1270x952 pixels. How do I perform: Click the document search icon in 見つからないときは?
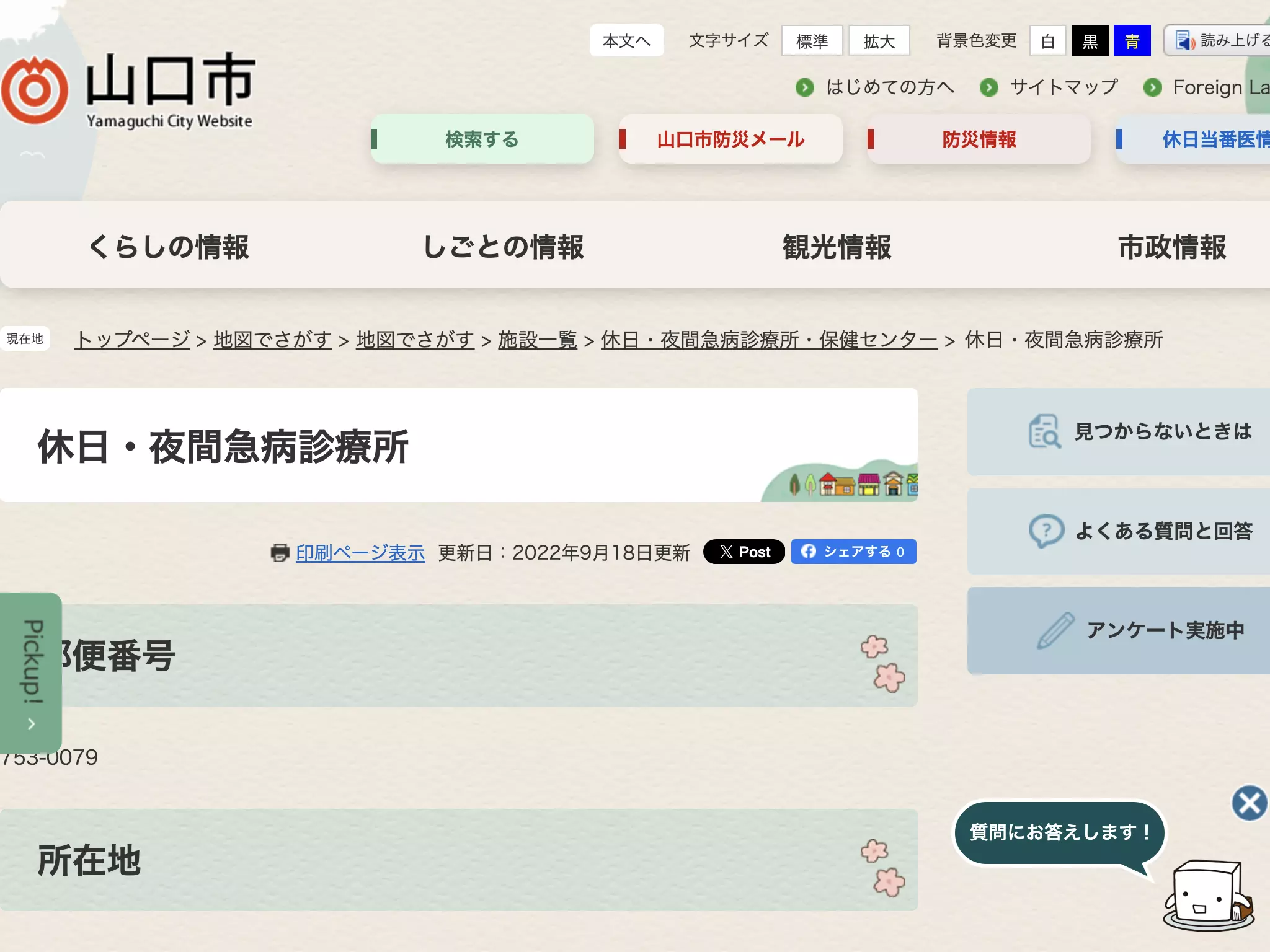pos(1045,431)
